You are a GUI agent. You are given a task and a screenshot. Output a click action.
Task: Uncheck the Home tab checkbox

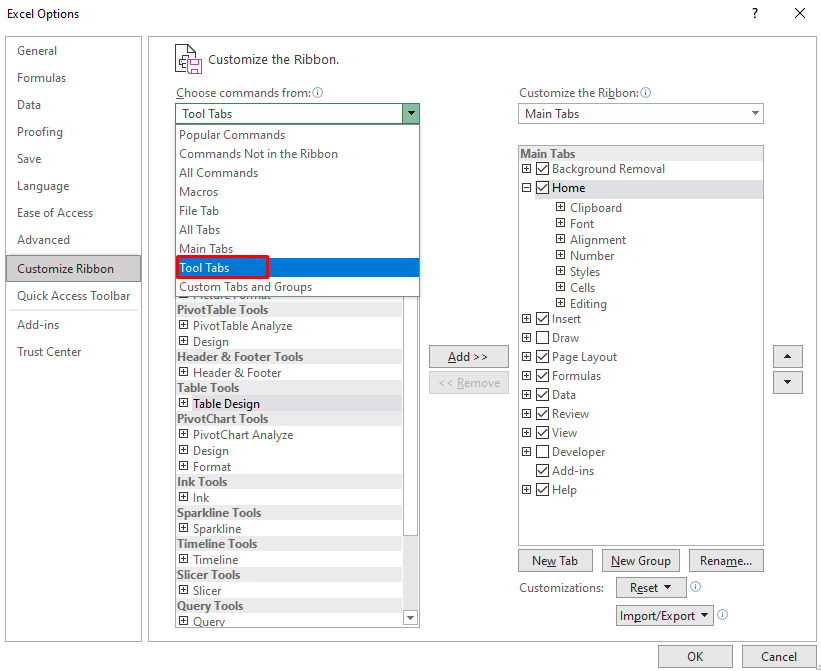coord(542,187)
